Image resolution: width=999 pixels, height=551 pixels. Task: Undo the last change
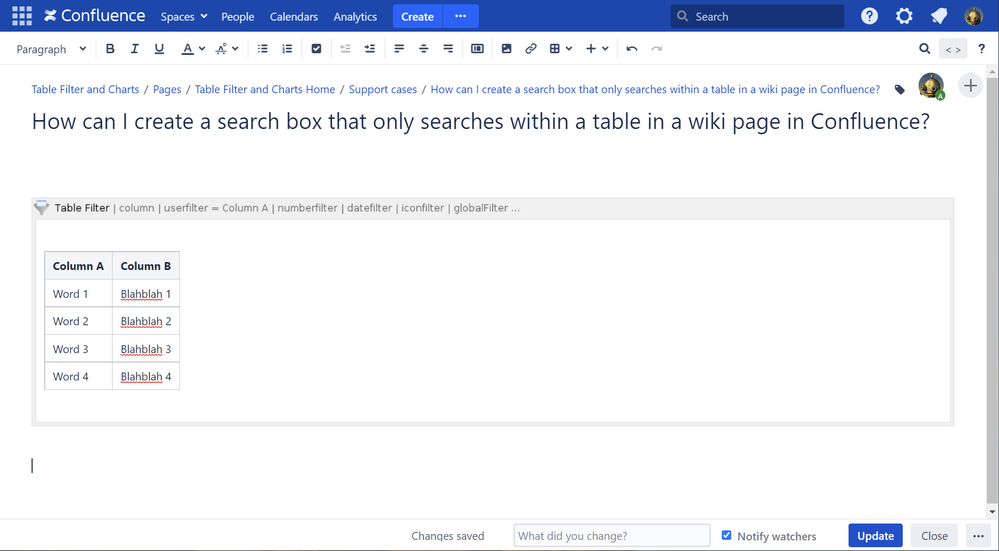coord(632,48)
